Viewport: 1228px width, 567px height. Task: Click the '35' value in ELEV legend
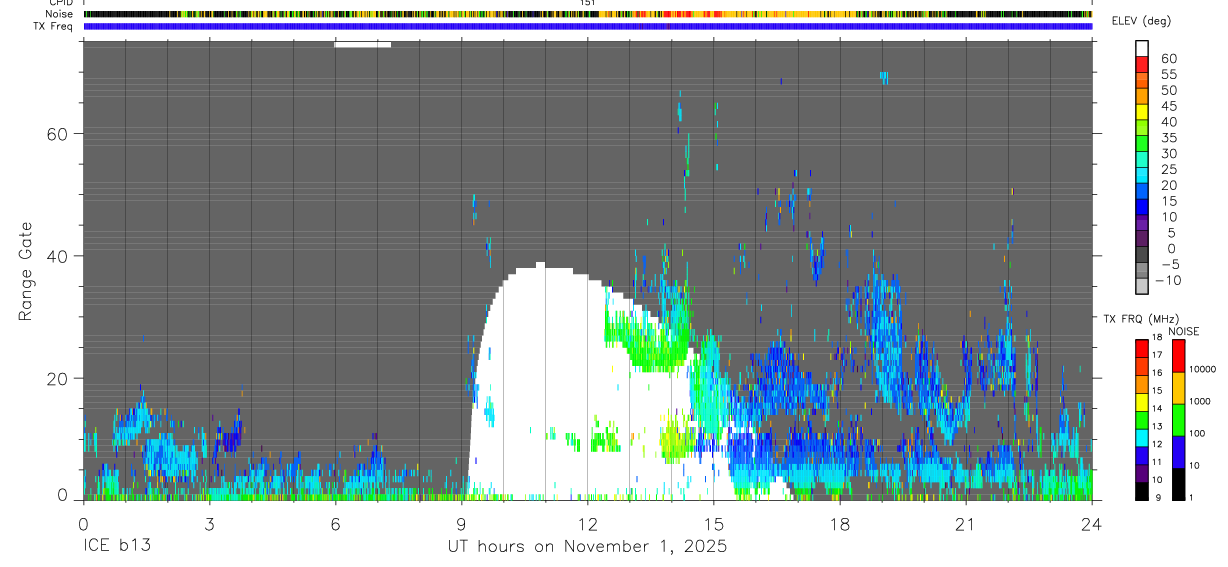tap(1168, 137)
